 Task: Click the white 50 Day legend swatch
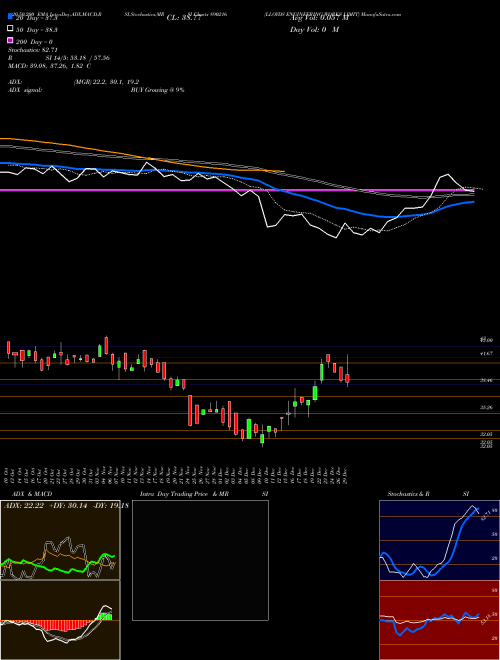click(10, 29)
